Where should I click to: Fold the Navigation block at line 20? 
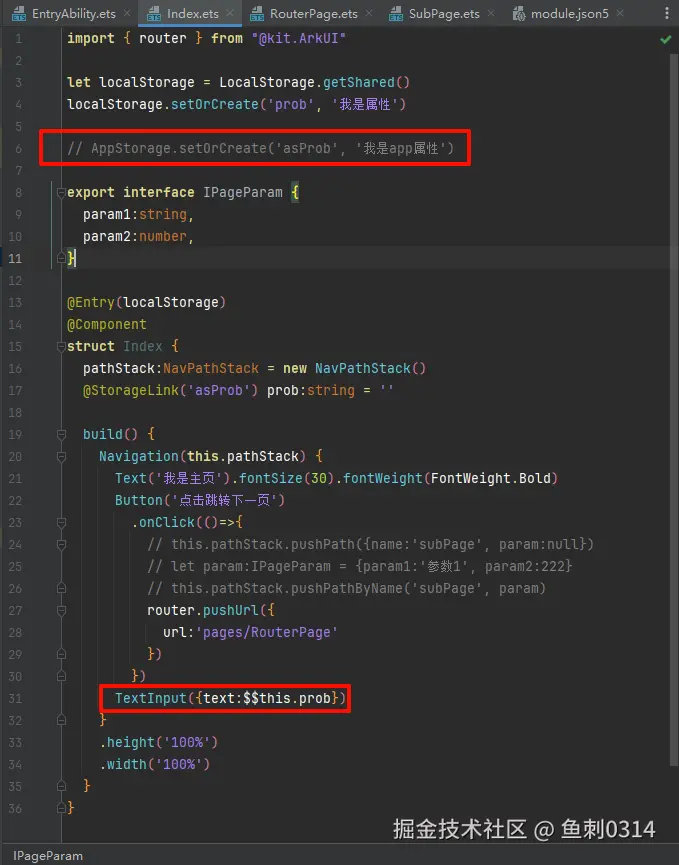(x=61, y=456)
